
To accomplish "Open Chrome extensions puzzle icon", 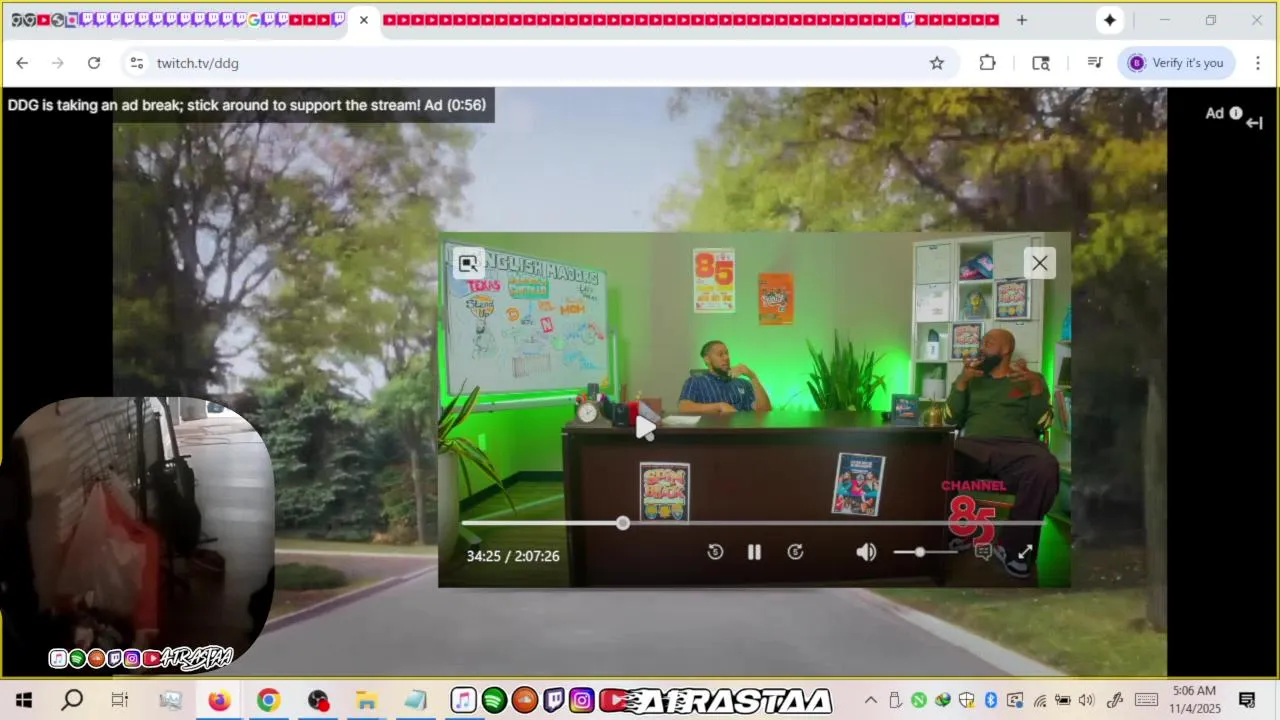I will tap(988, 63).
